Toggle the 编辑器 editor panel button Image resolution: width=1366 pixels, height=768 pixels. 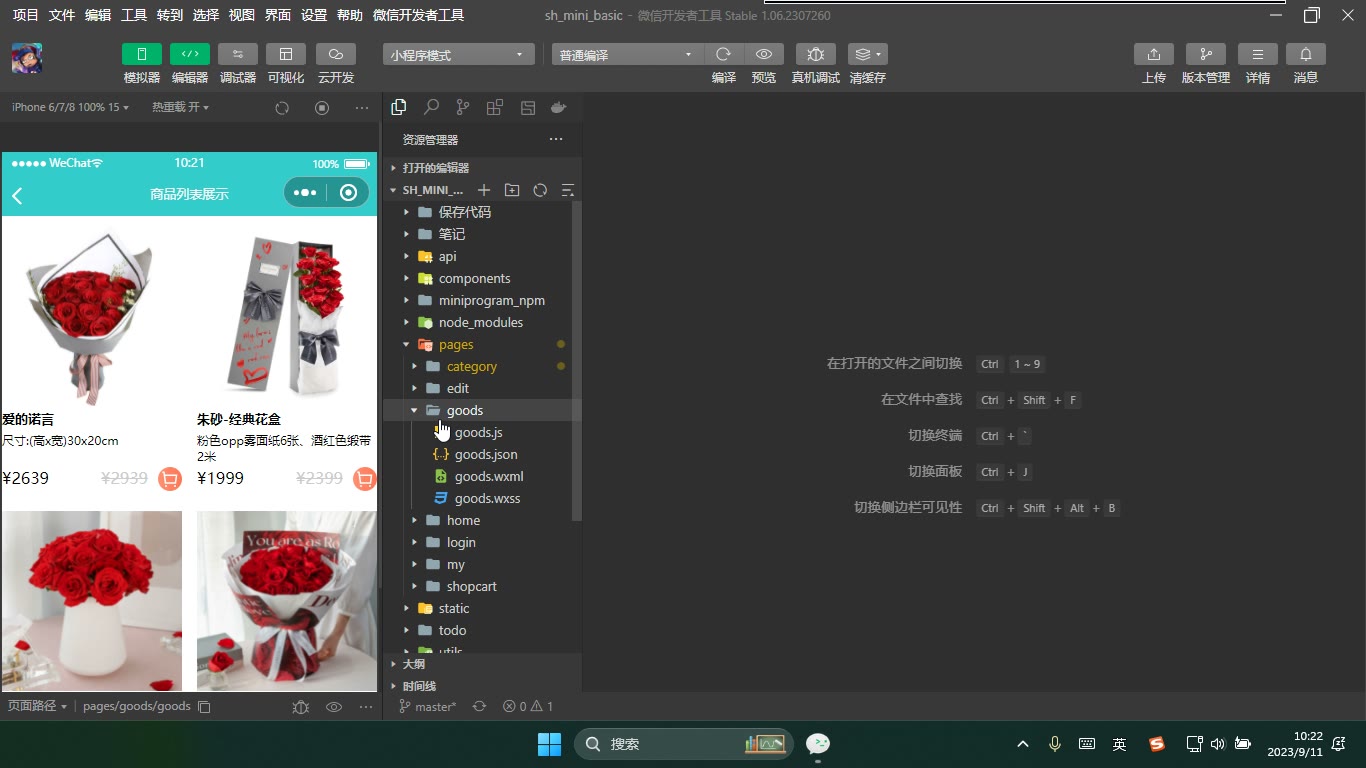tap(190, 54)
